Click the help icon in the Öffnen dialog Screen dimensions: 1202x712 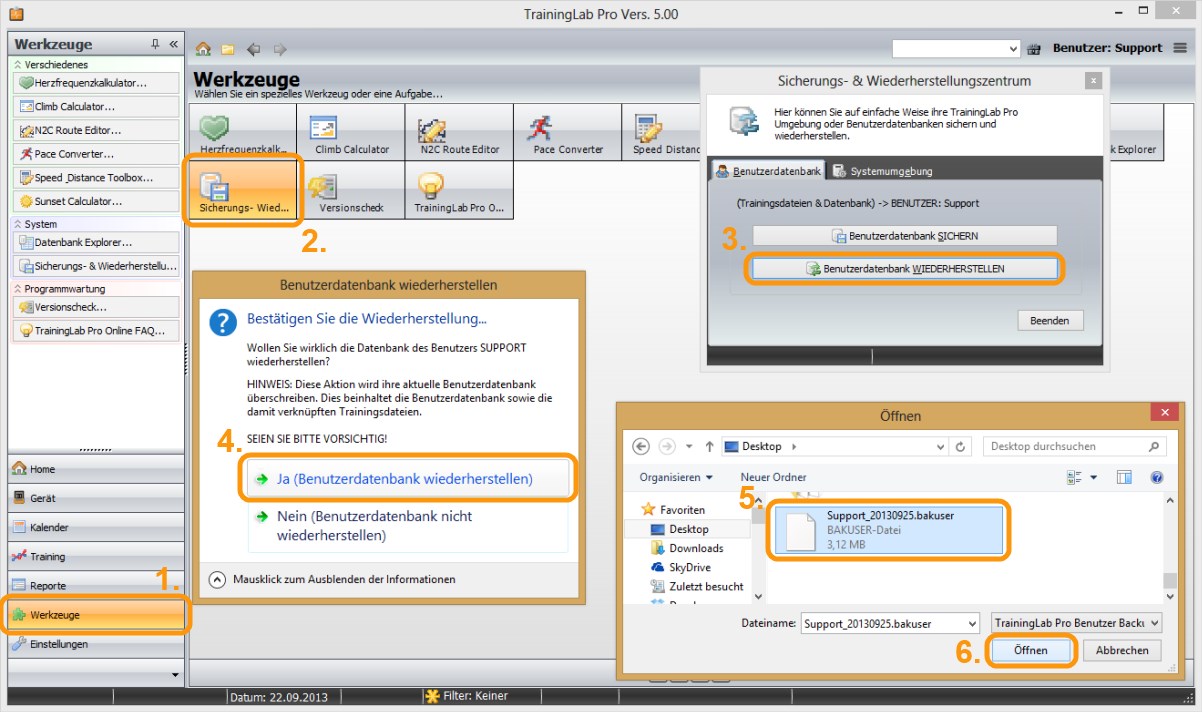(1157, 478)
